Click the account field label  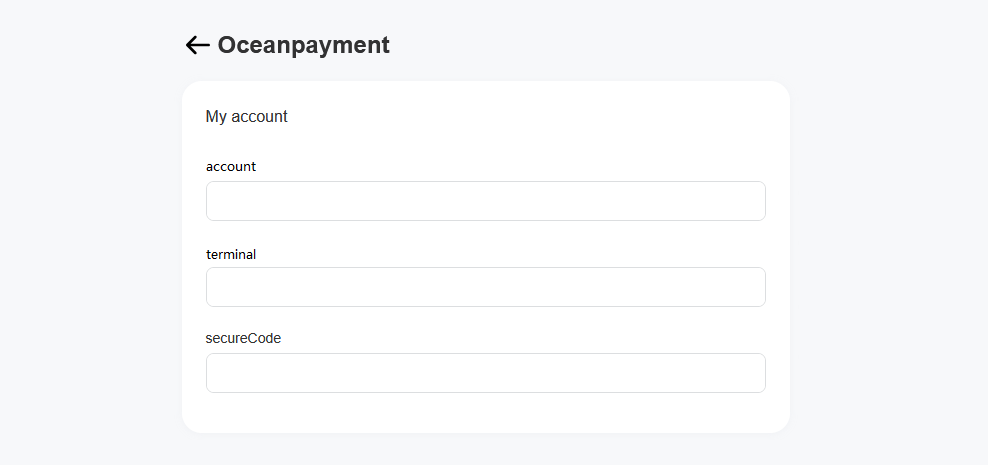pos(231,167)
